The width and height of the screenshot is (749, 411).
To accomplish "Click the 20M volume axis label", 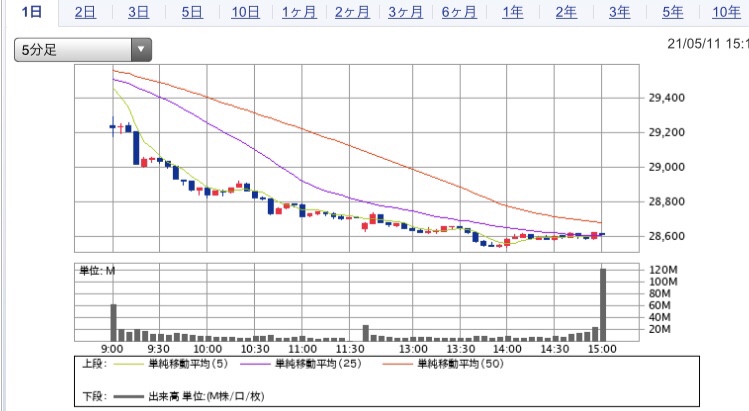I will pos(660,329).
